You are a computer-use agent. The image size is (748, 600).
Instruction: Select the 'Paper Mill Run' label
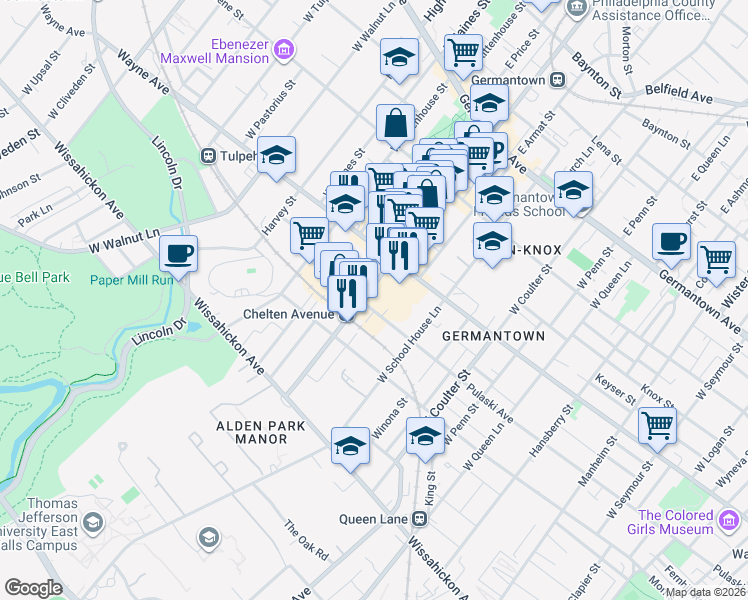tap(132, 280)
